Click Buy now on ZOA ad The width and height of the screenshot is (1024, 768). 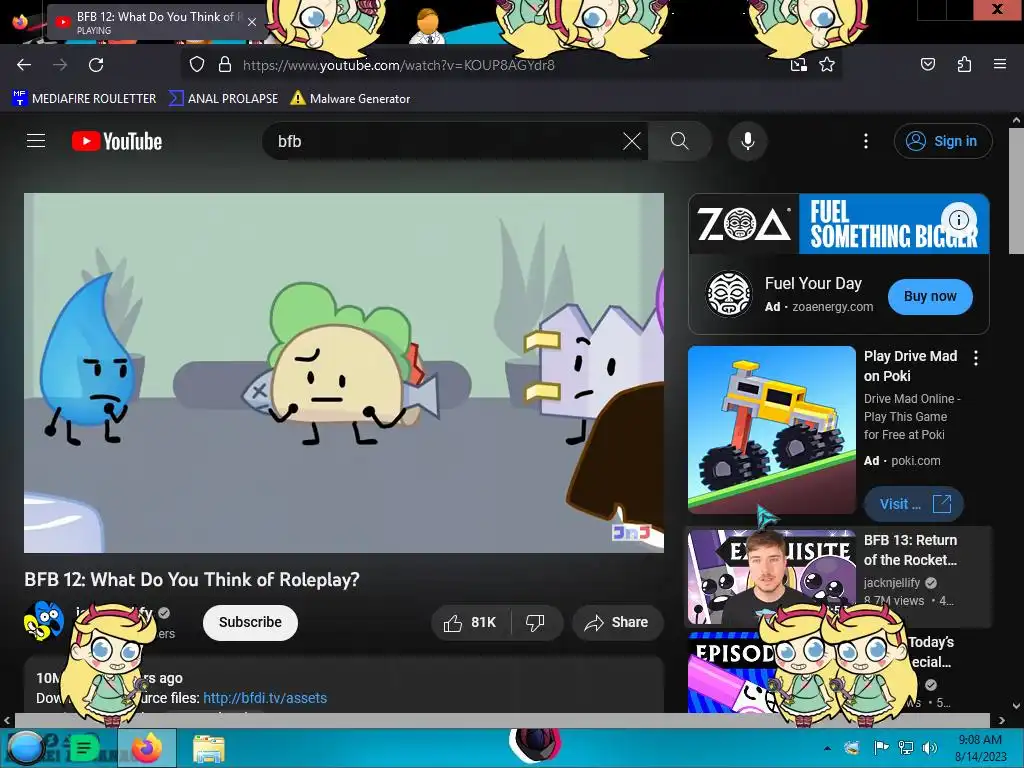point(930,296)
